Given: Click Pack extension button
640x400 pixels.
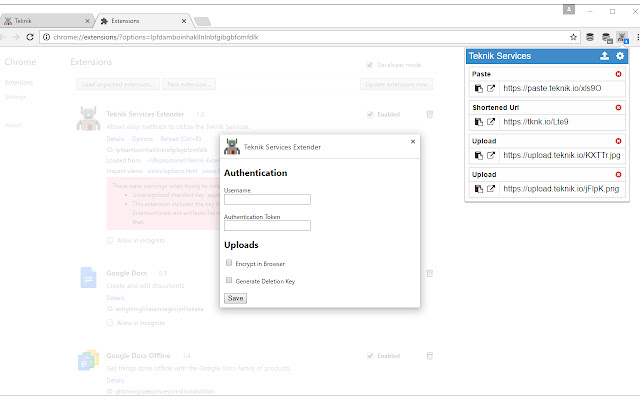Looking at the screenshot, I should point(189,84).
